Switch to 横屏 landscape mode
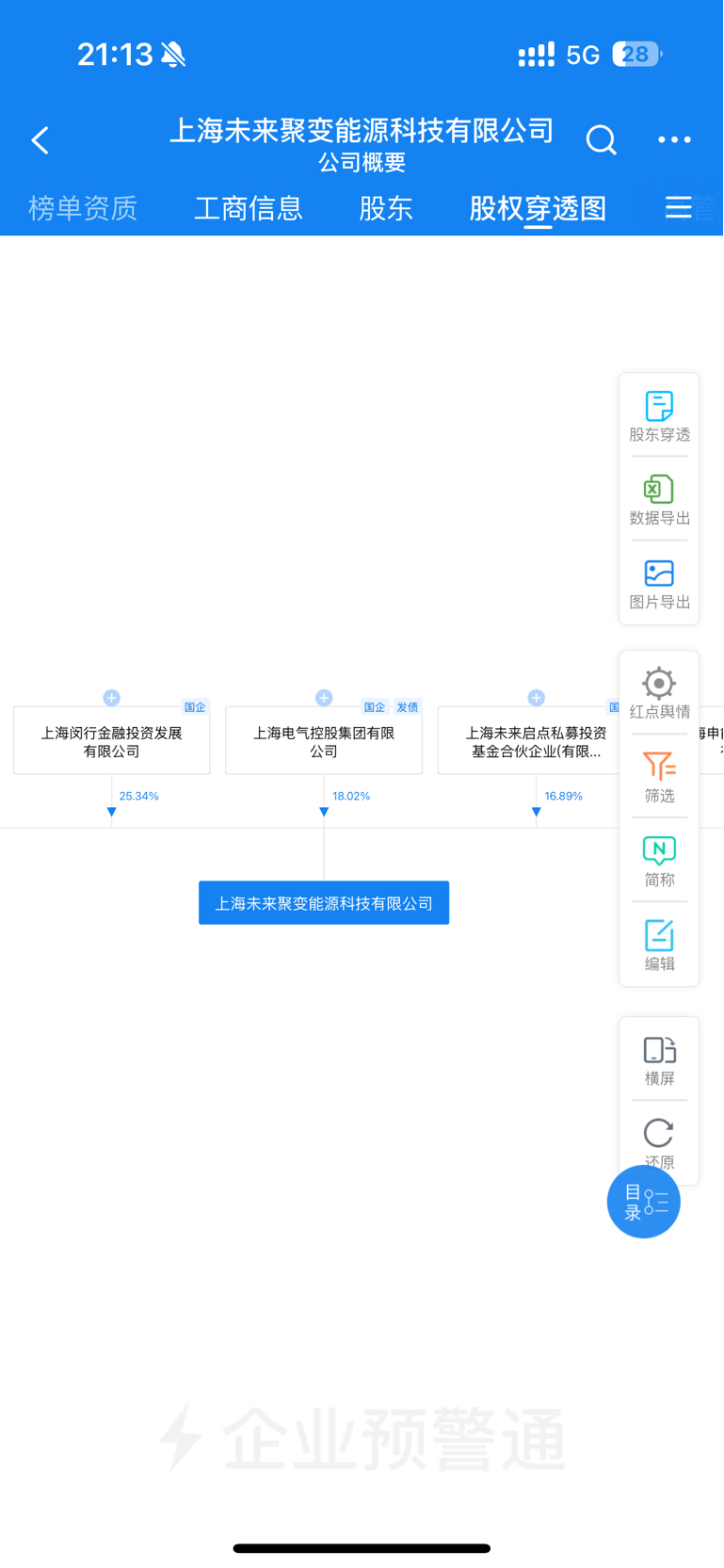The width and height of the screenshot is (724, 1568). (659, 1060)
